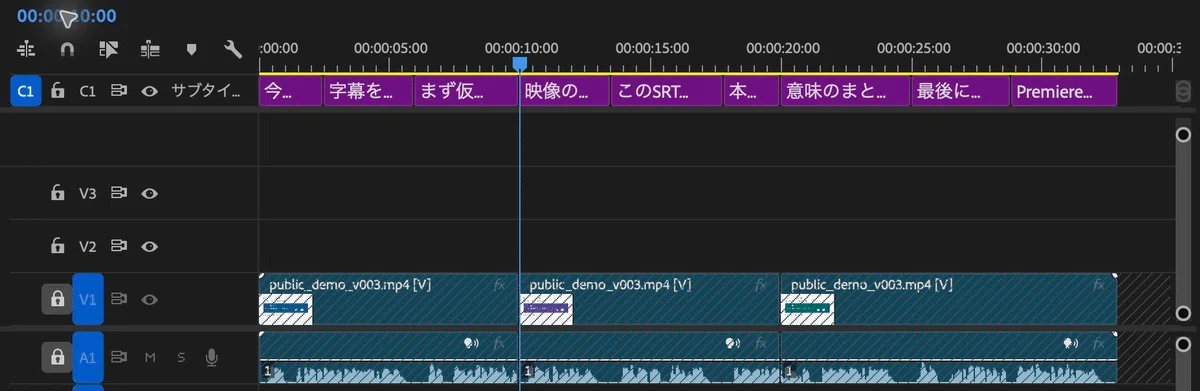Select second public_demo_v003.mp4 video clip
This screenshot has height=391, width=1200.
click(650, 299)
